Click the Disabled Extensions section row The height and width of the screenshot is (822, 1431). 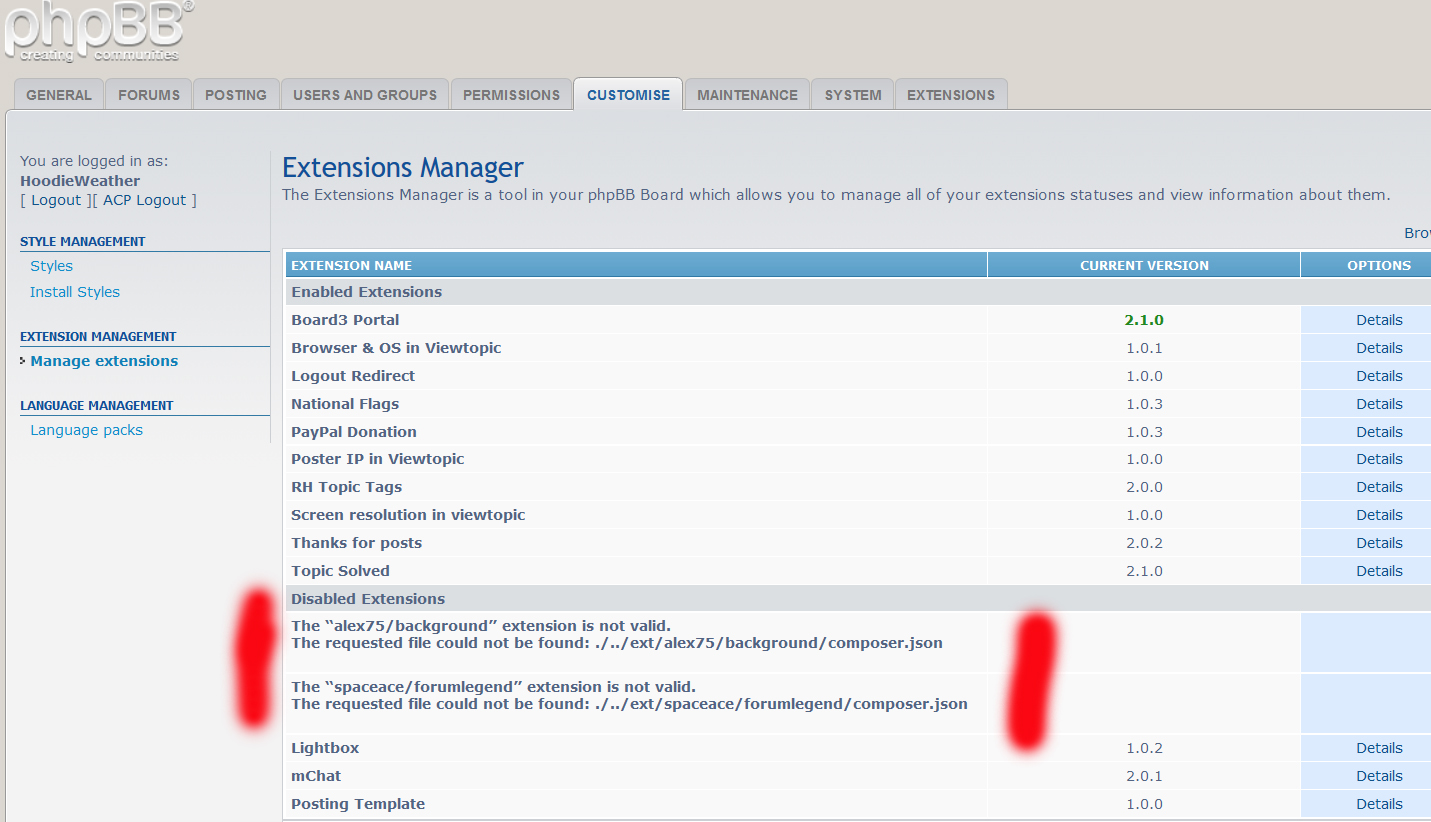tap(858, 599)
